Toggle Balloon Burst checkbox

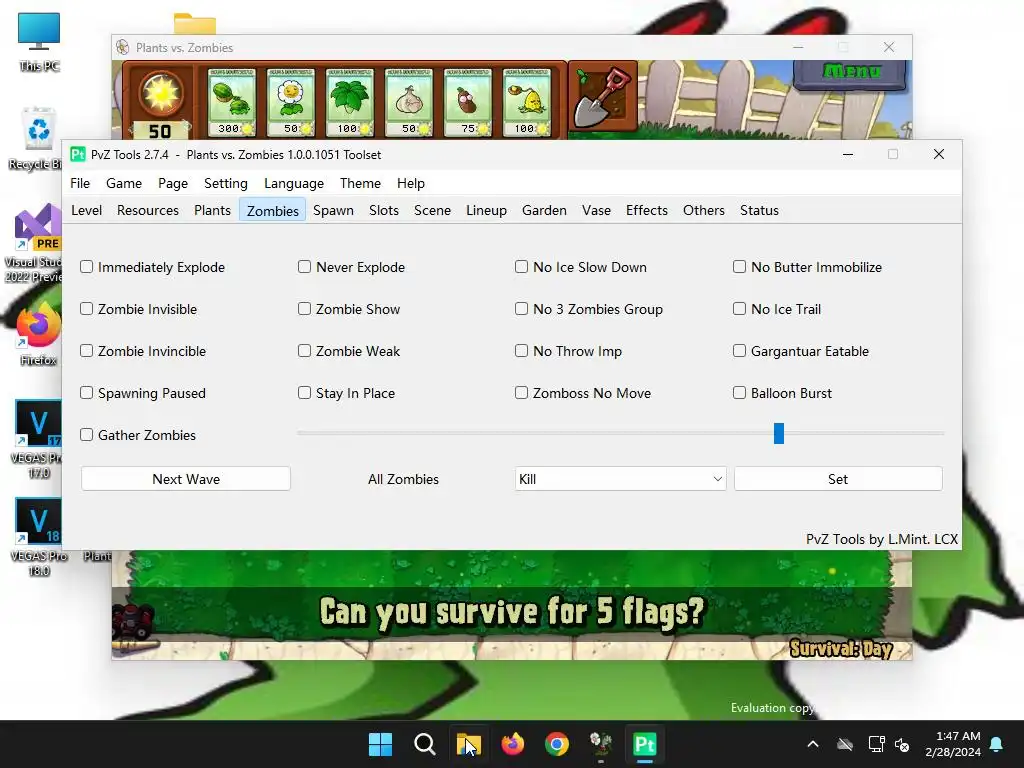(x=739, y=392)
